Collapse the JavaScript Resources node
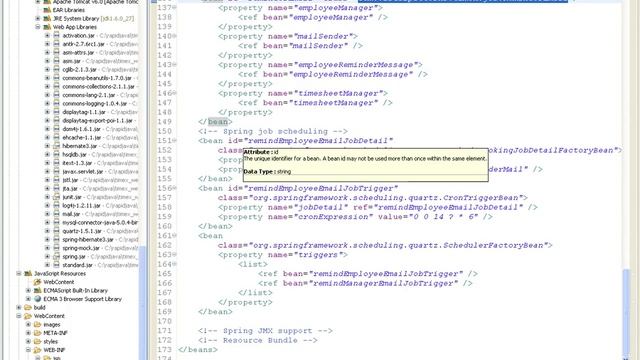 point(19,273)
